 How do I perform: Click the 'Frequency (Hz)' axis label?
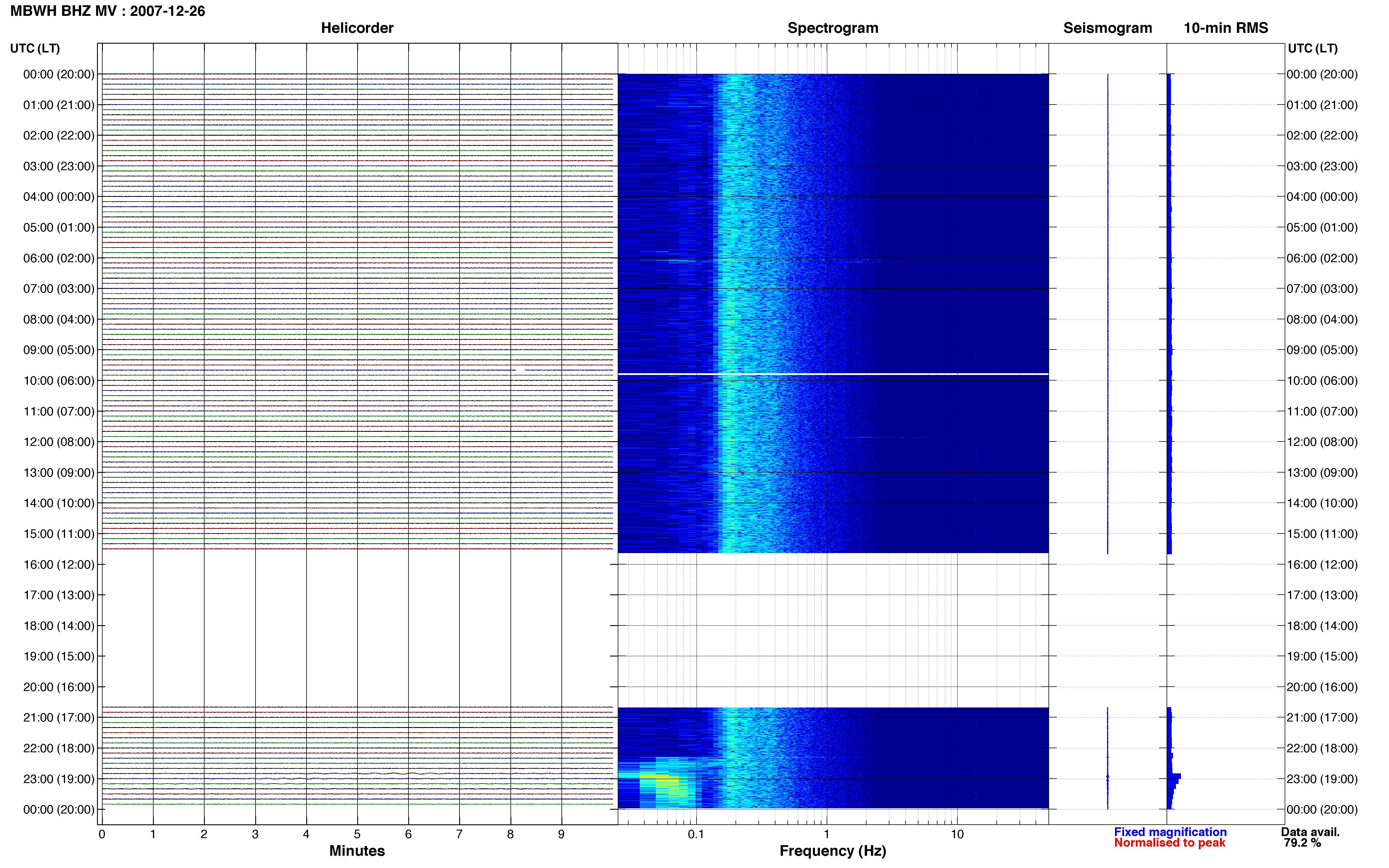pos(833,851)
